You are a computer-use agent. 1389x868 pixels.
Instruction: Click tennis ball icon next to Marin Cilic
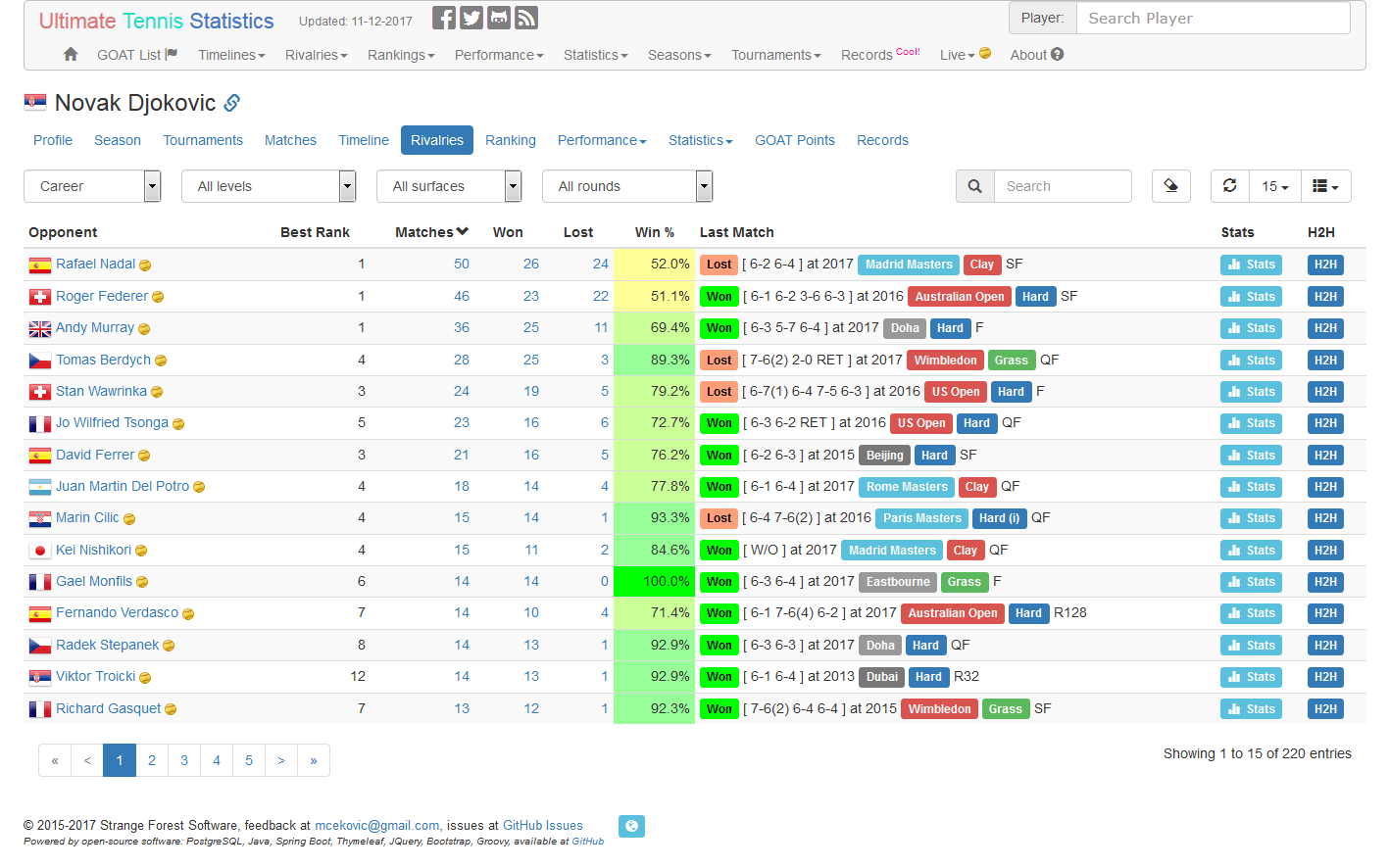pos(129,519)
